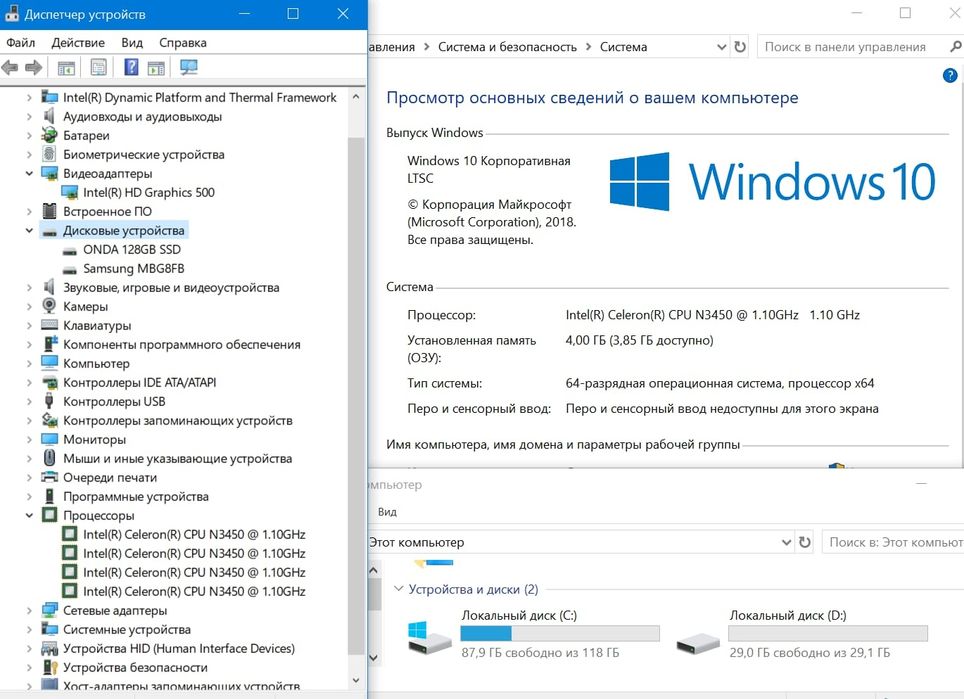Click the show/hide console tree toolbar icon

66,68
